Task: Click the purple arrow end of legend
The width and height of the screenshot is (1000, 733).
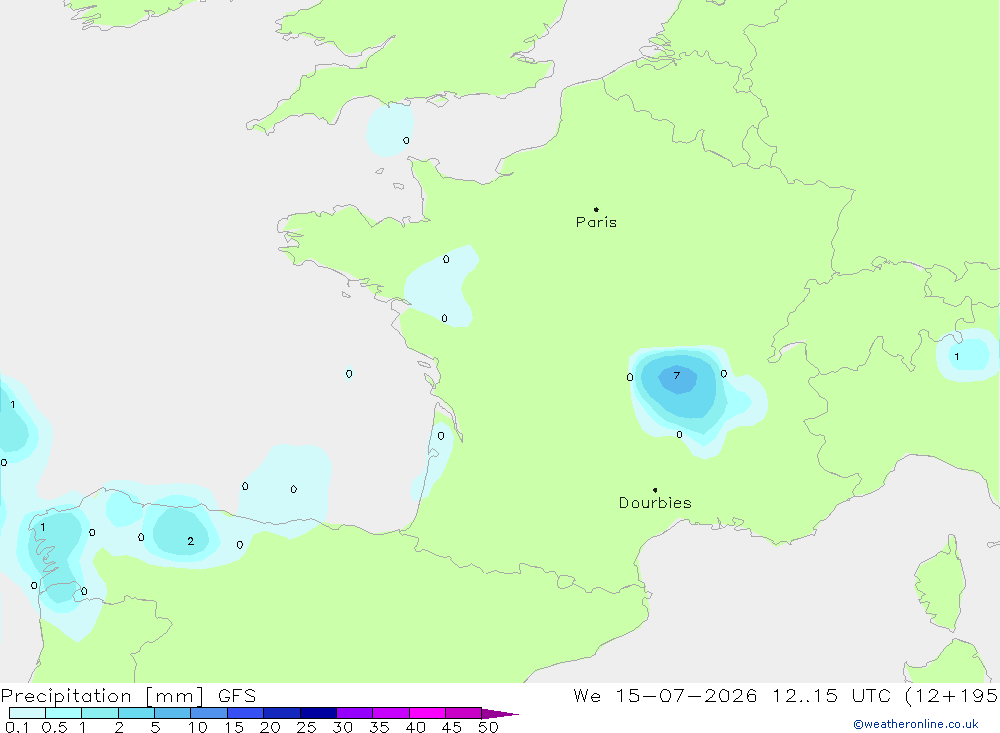Action: pos(500,713)
